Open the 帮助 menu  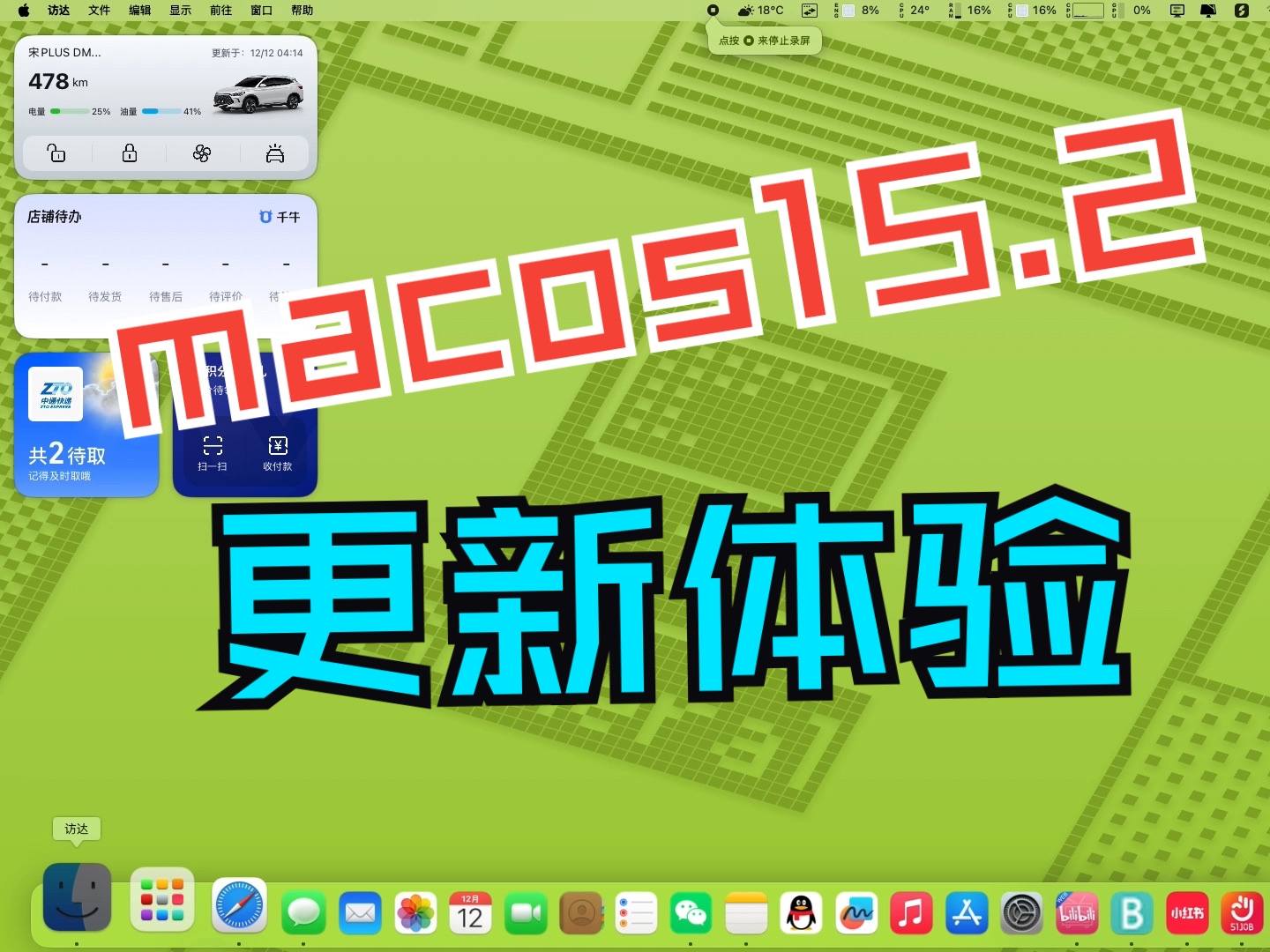tap(303, 11)
